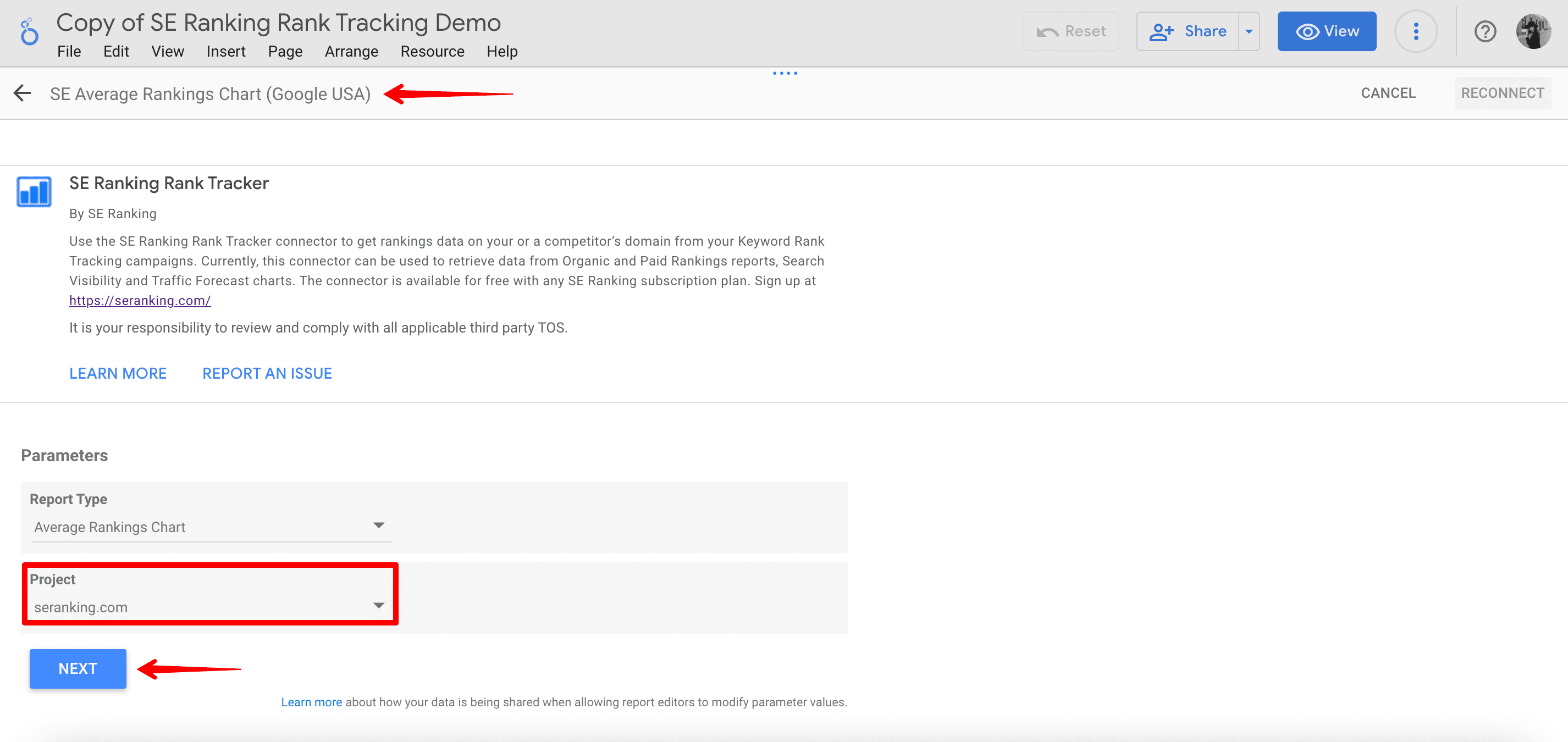
Task: Click the data source name SE Average Rankings Chart
Action: (x=210, y=94)
